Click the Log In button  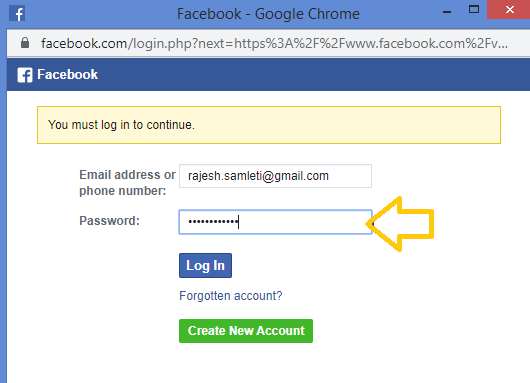205,265
